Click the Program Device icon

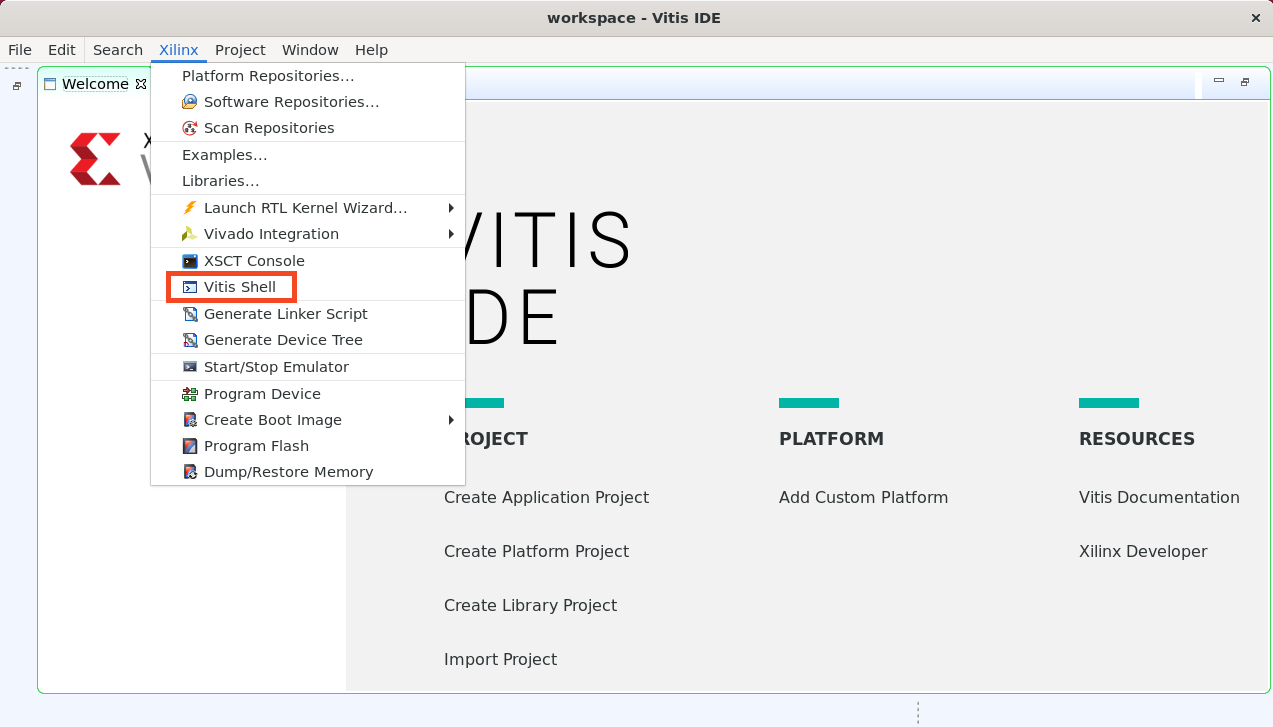pos(189,393)
